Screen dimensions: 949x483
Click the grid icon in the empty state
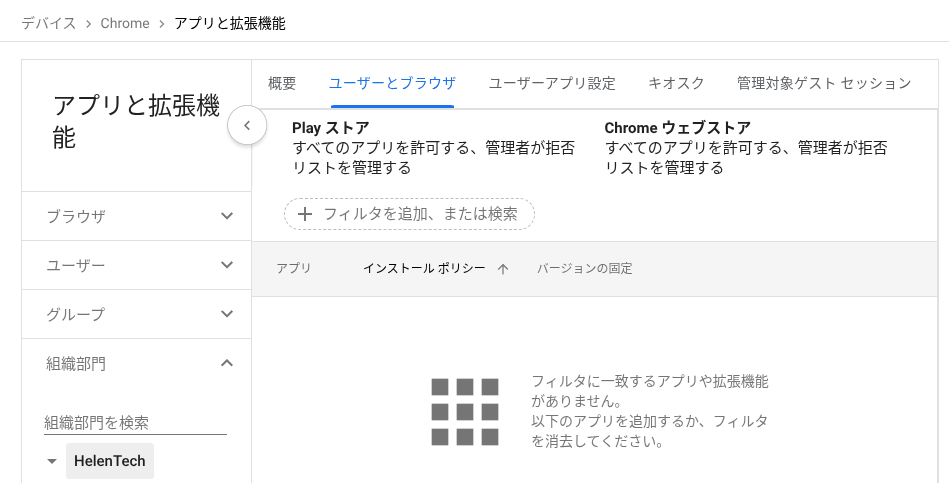[464, 411]
